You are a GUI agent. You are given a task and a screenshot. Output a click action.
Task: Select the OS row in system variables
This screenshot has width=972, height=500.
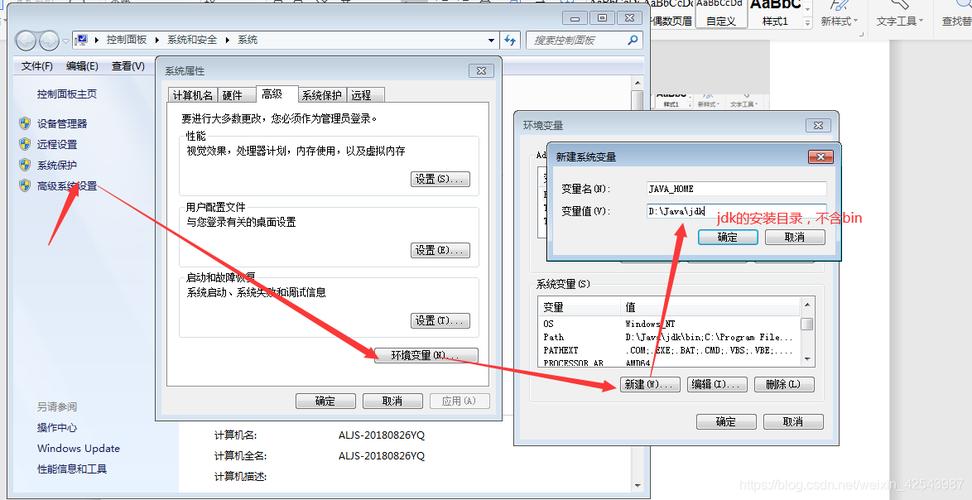coord(668,324)
